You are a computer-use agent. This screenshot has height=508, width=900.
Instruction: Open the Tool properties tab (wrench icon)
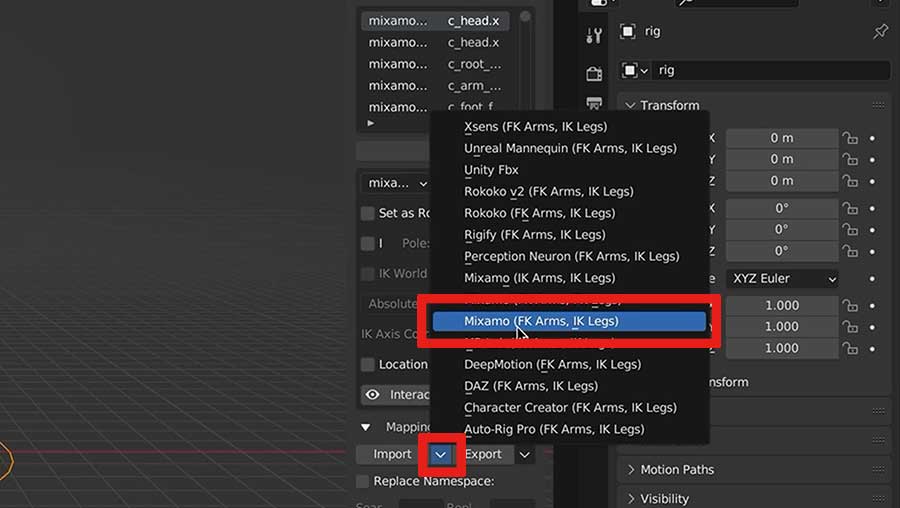point(594,36)
